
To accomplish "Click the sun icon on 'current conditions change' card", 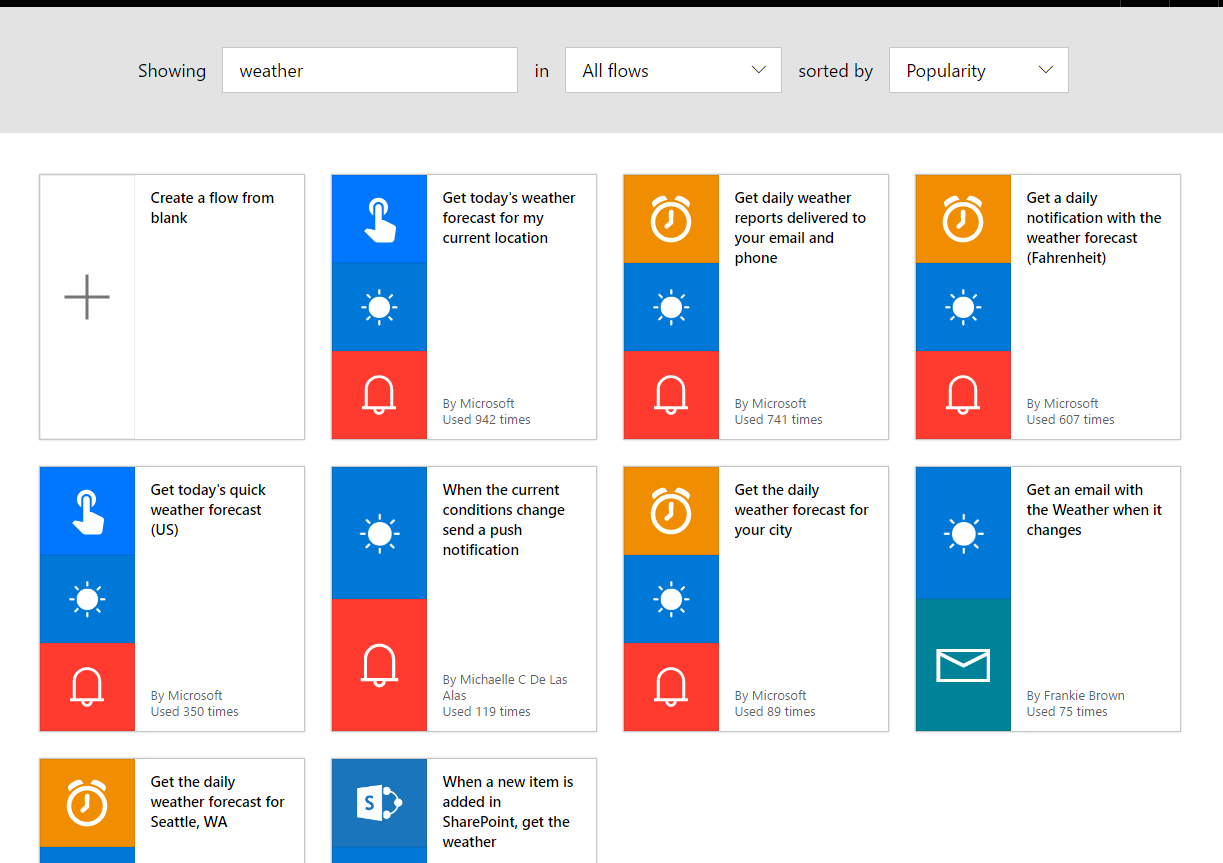I will point(379,533).
